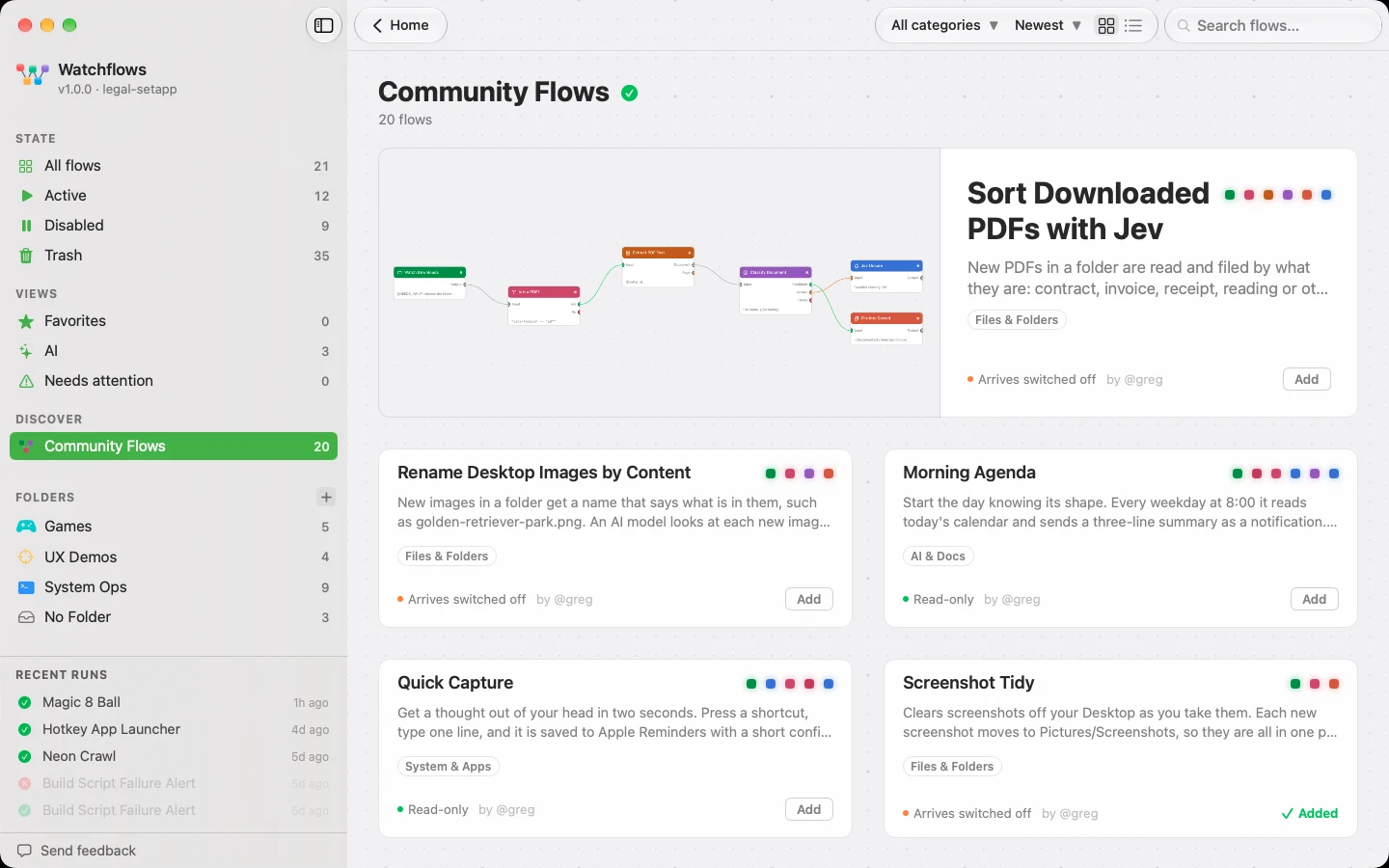Open the Morning Agenda card title

click(969, 473)
